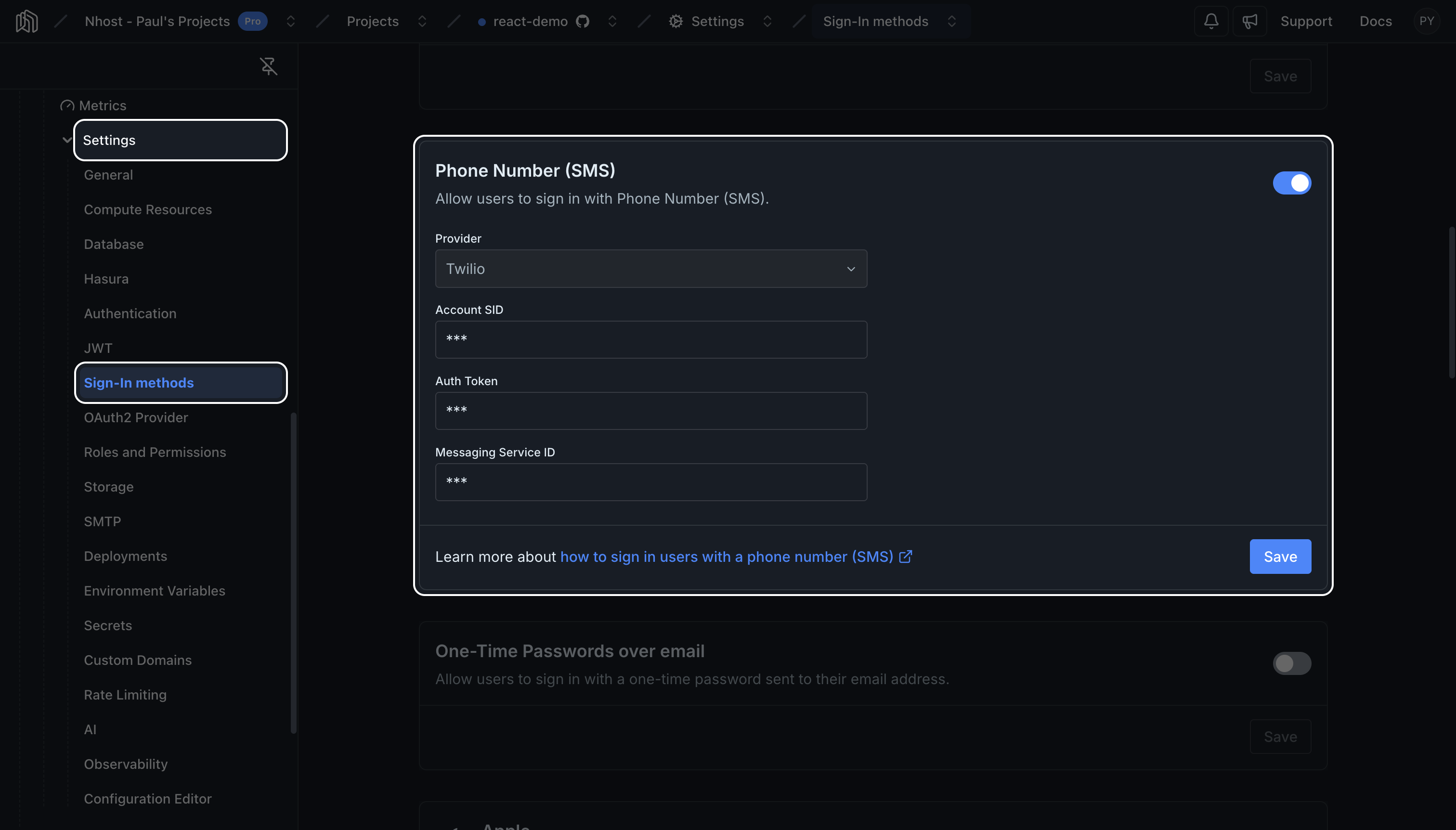Screen dimensions: 1456x830
Task: Click the Nhost logo icon
Action: (x=27, y=21)
